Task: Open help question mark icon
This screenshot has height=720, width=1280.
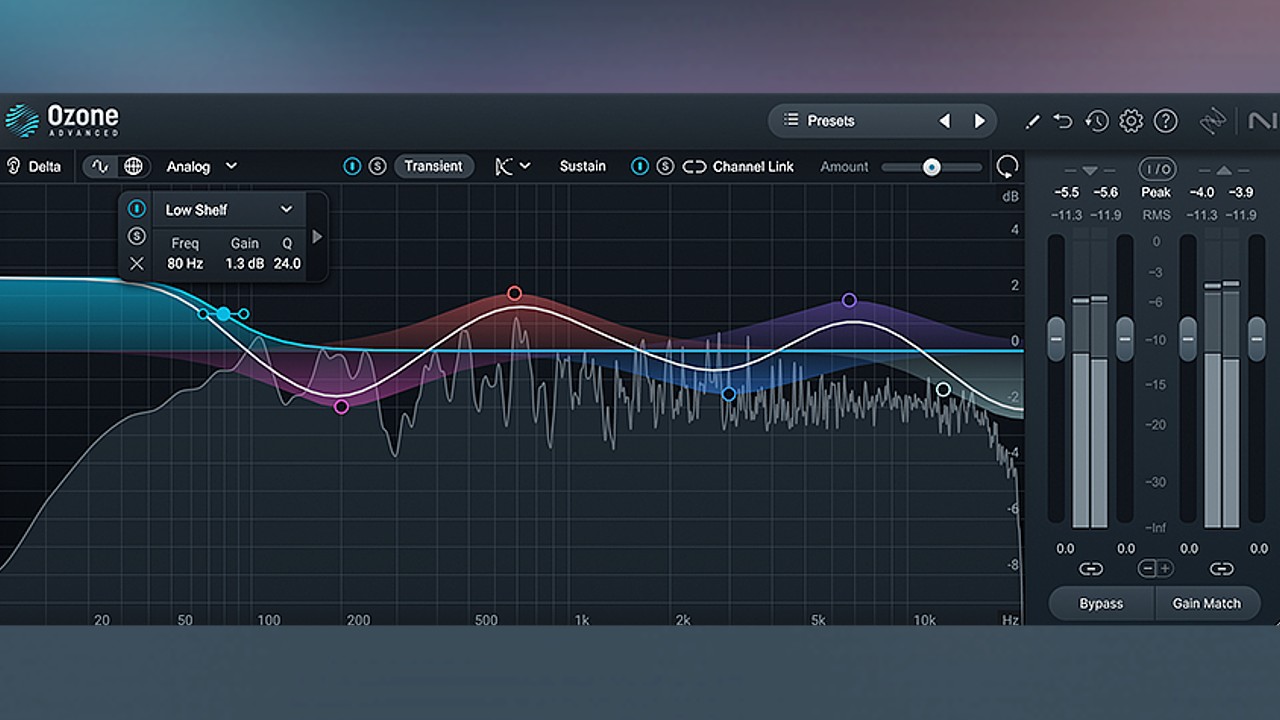Action: click(x=1165, y=121)
